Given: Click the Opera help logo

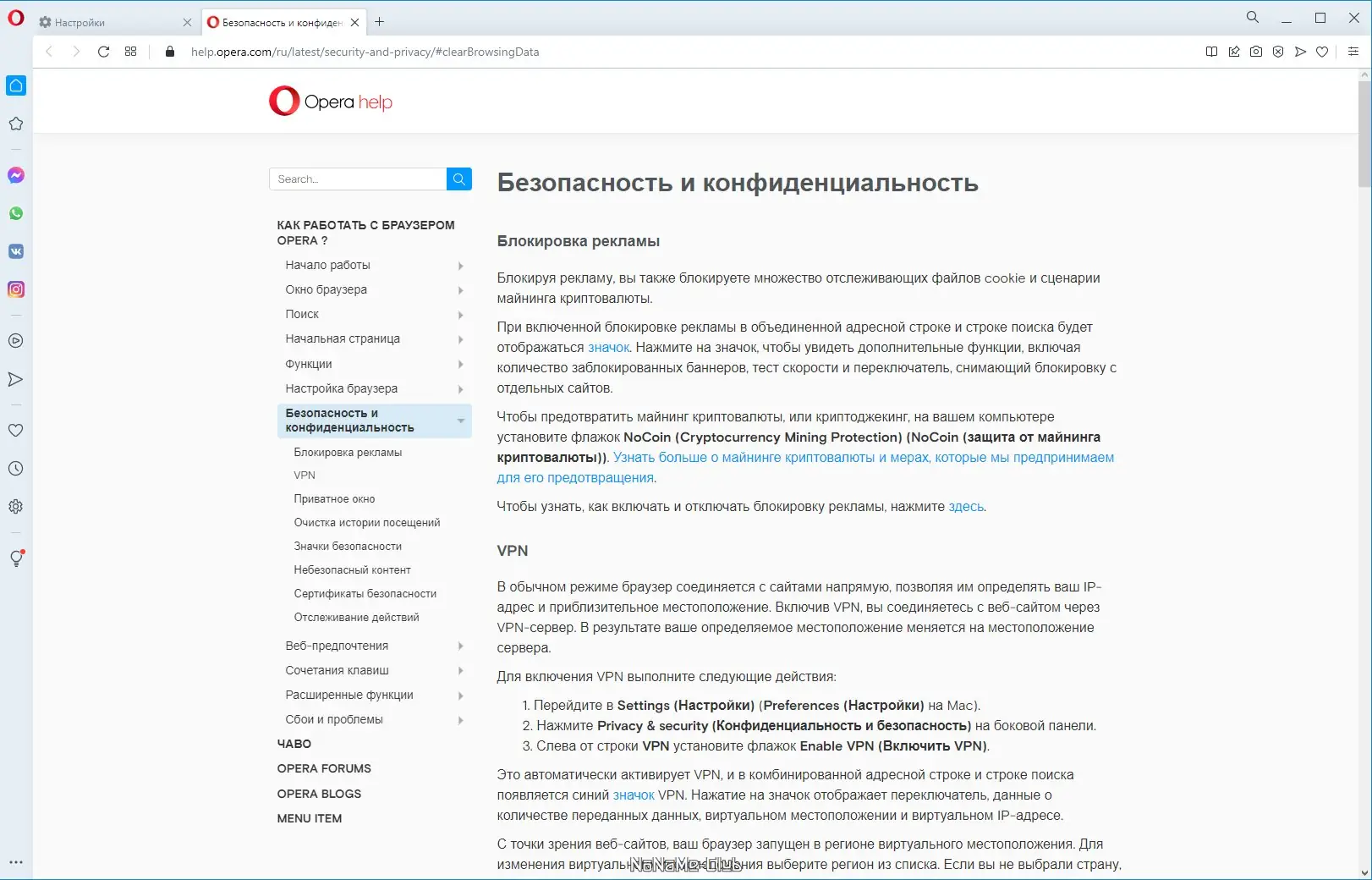Looking at the screenshot, I should (x=331, y=102).
